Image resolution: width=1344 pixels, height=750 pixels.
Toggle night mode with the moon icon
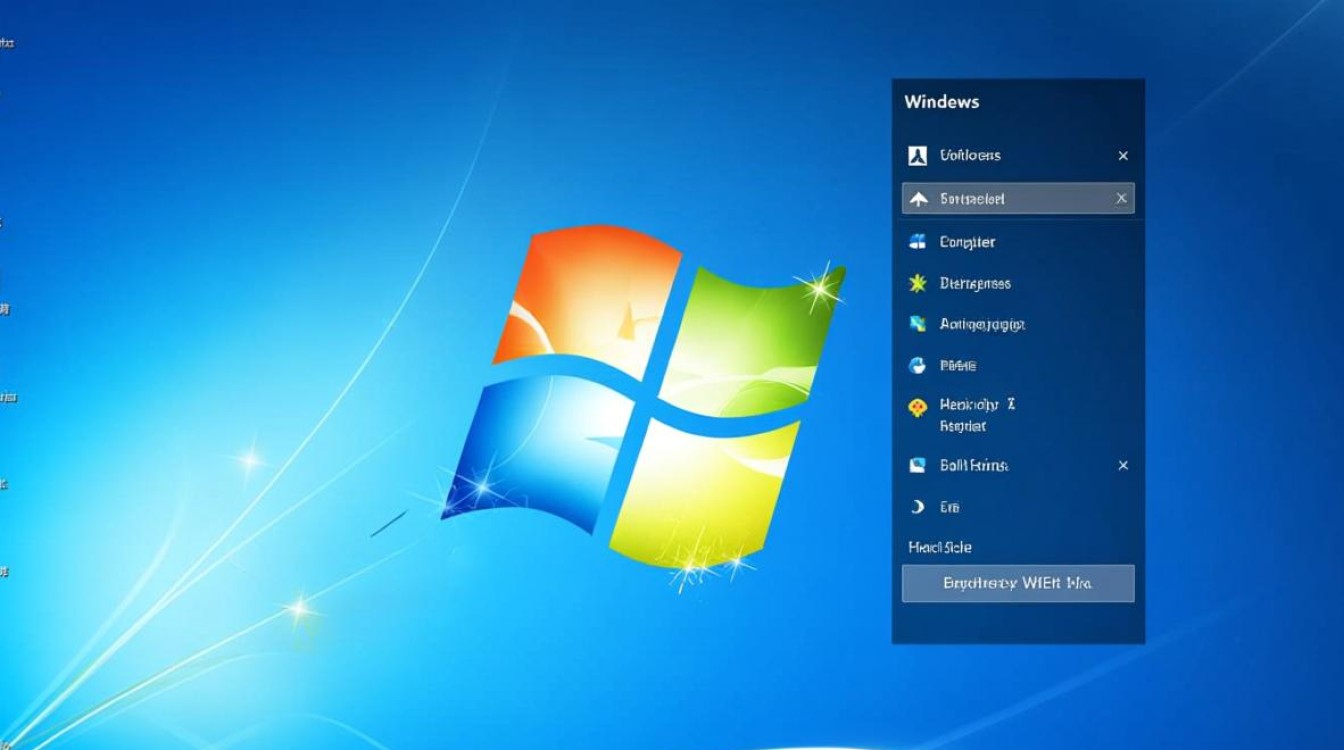[x=917, y=507]
